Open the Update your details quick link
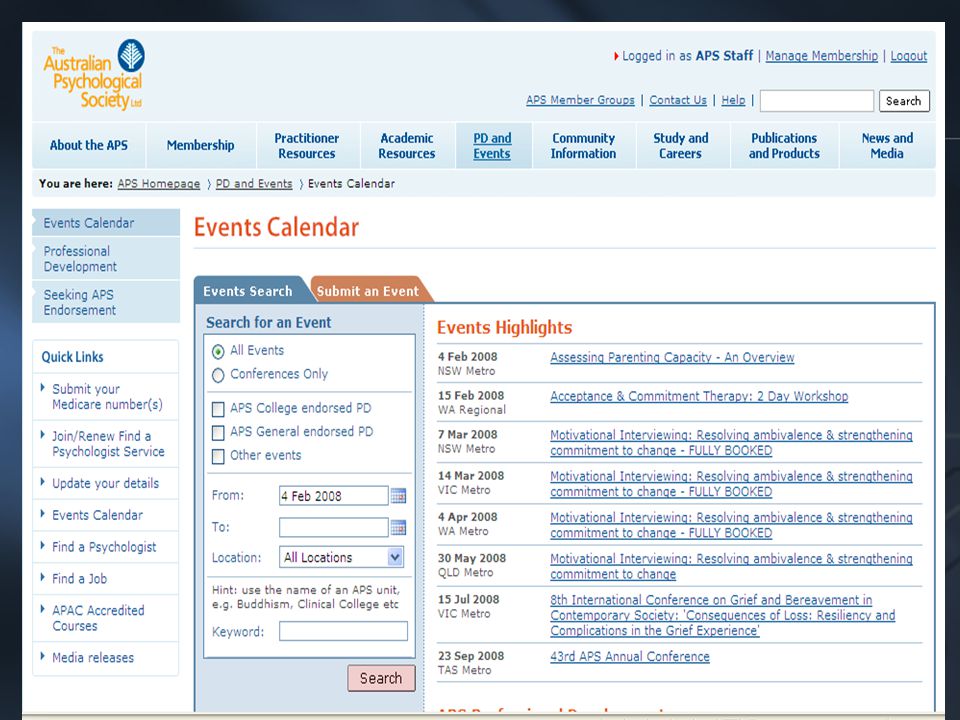This screenshot has width=960, height=720. [x=105, y=483]
